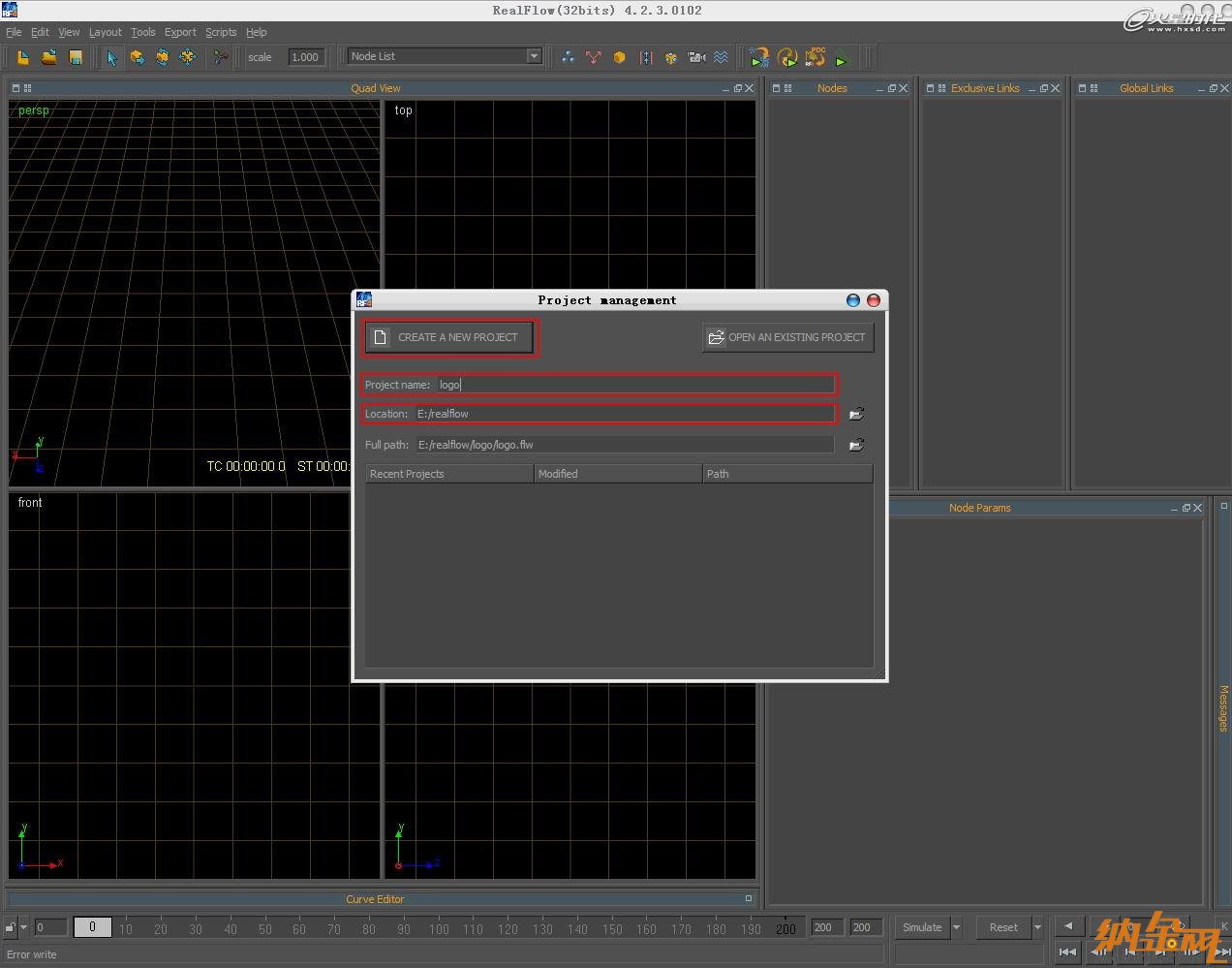The width and height of the screenshot is (1232, 968).
Task: Click the open project folder toolbar icon
Action: click(x=49, y=58)
